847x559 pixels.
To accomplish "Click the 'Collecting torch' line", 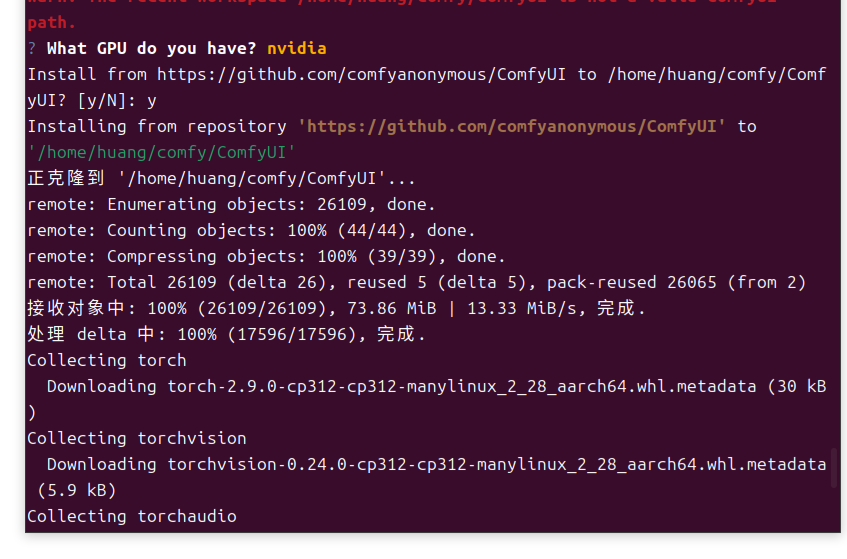I will [x=107, y=360].
